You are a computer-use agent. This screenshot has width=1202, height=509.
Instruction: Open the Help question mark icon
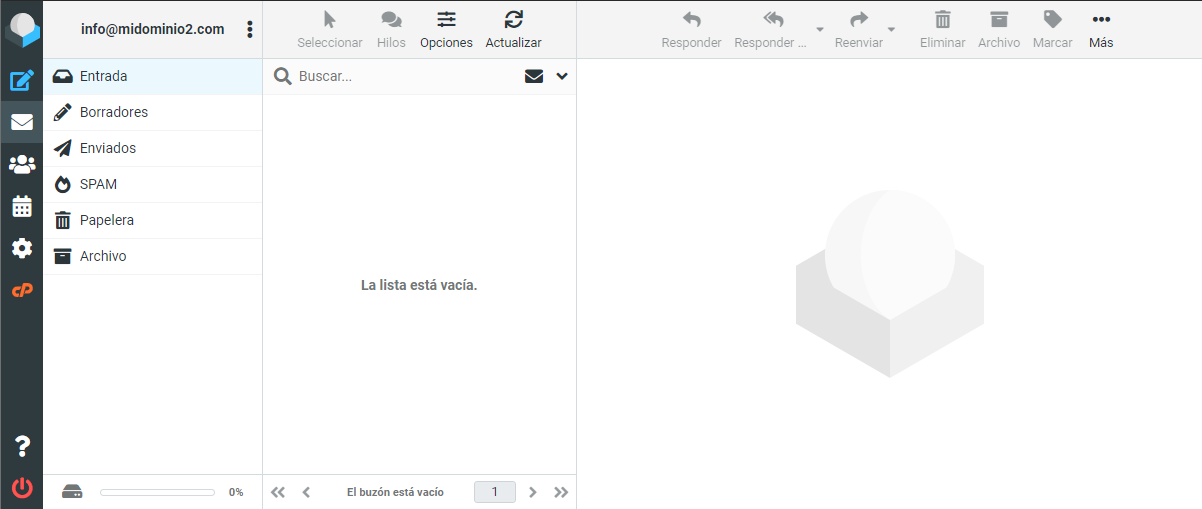(x=21, y=447)
